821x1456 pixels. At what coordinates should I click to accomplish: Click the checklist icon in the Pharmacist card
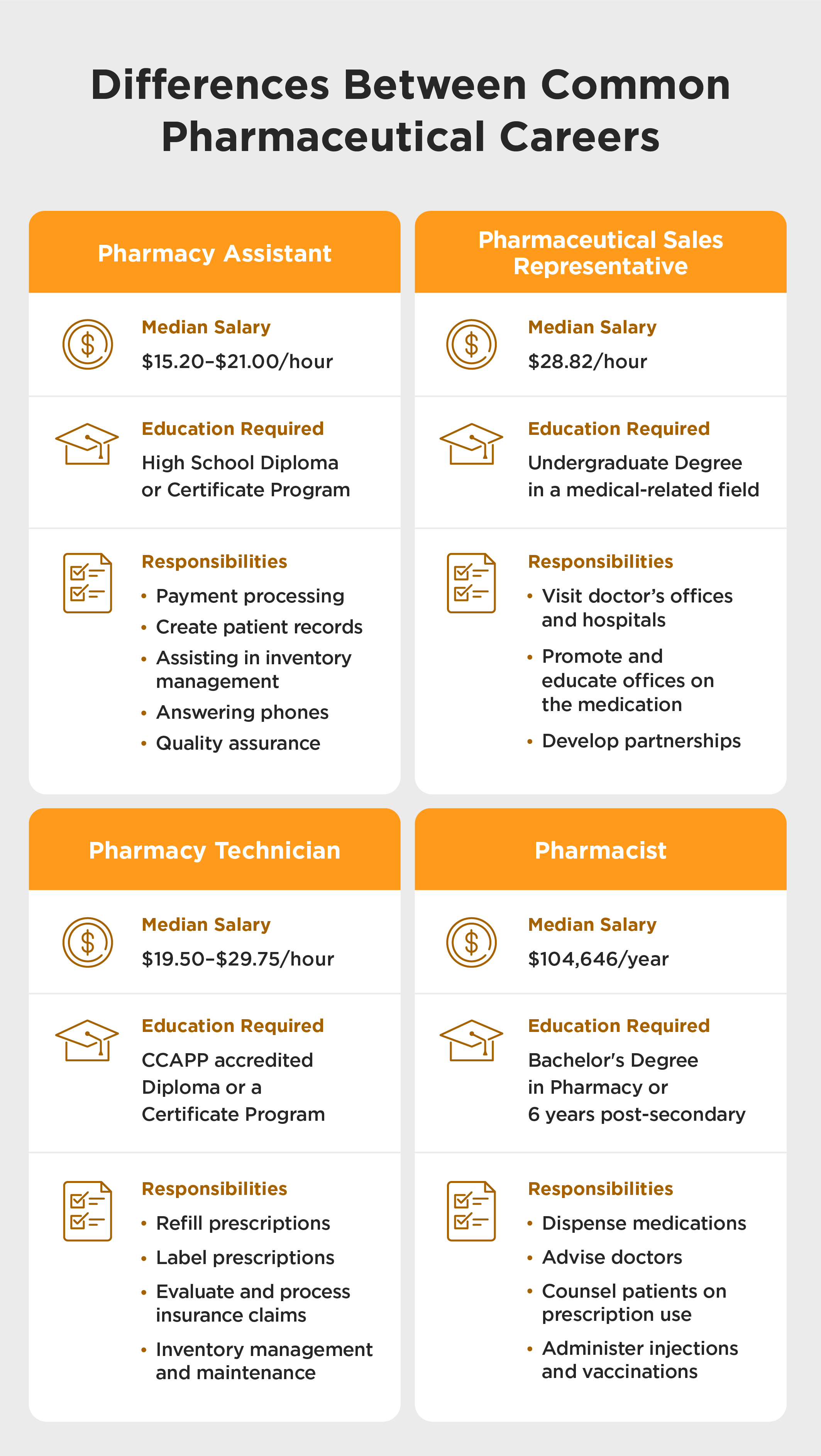click(x=471, y=1211)
